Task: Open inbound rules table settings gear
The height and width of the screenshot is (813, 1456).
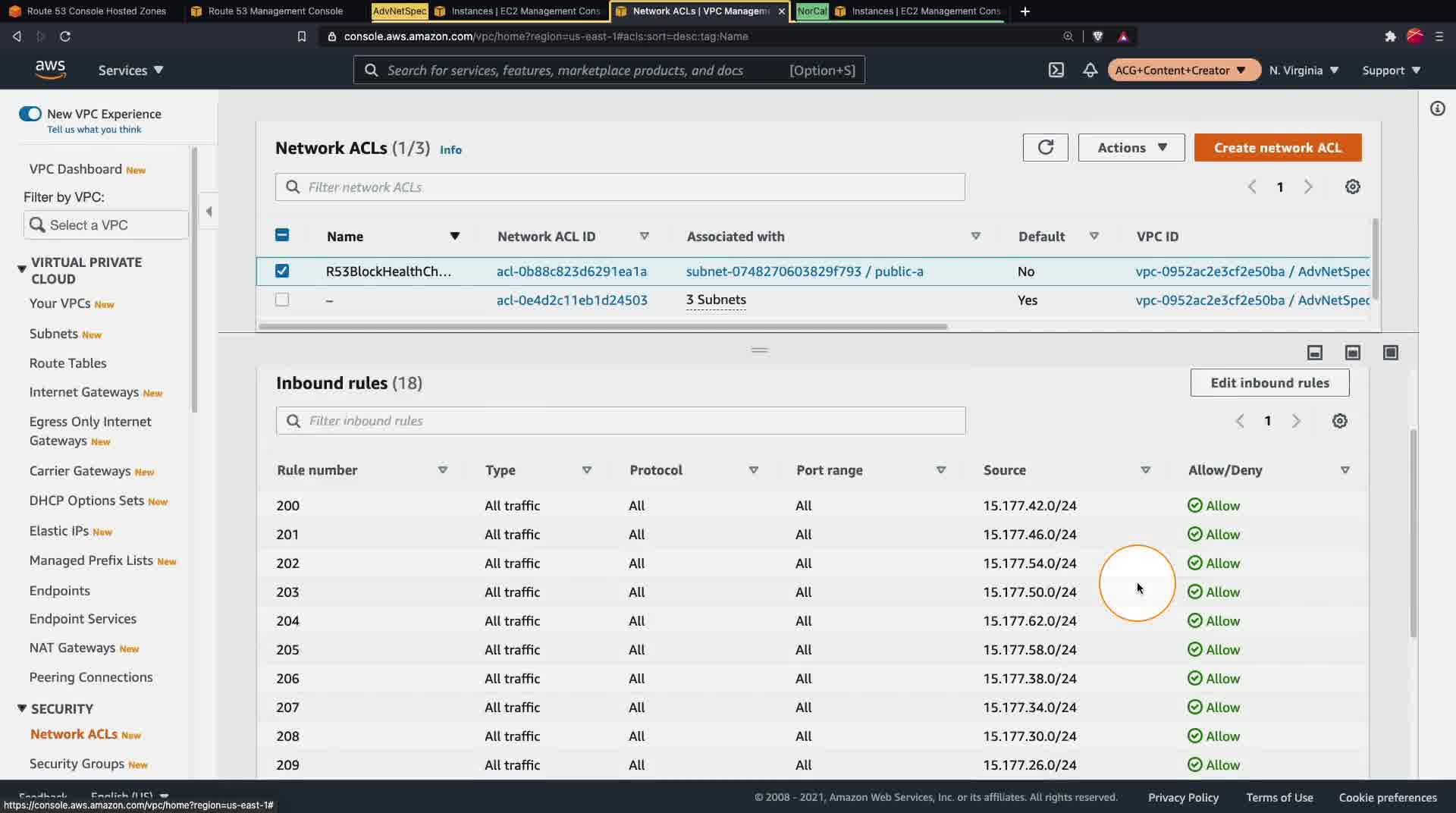Action: (1339, 421)
